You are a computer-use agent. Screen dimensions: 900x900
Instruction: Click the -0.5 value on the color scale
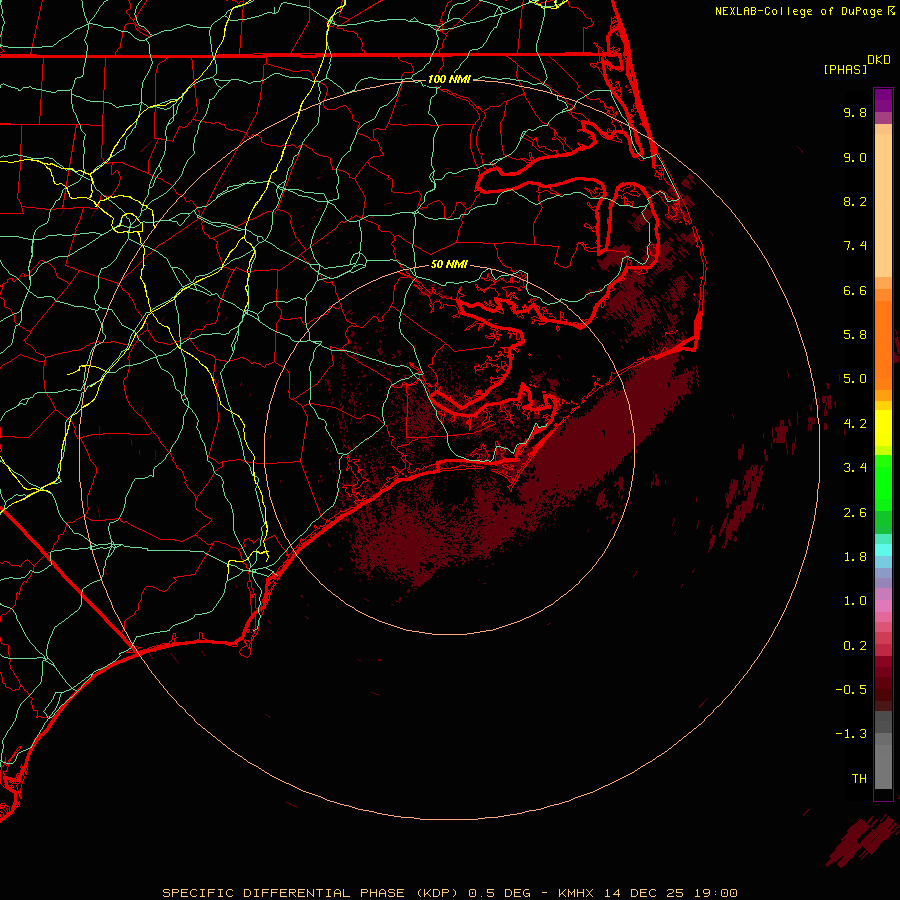pos(851,690)
